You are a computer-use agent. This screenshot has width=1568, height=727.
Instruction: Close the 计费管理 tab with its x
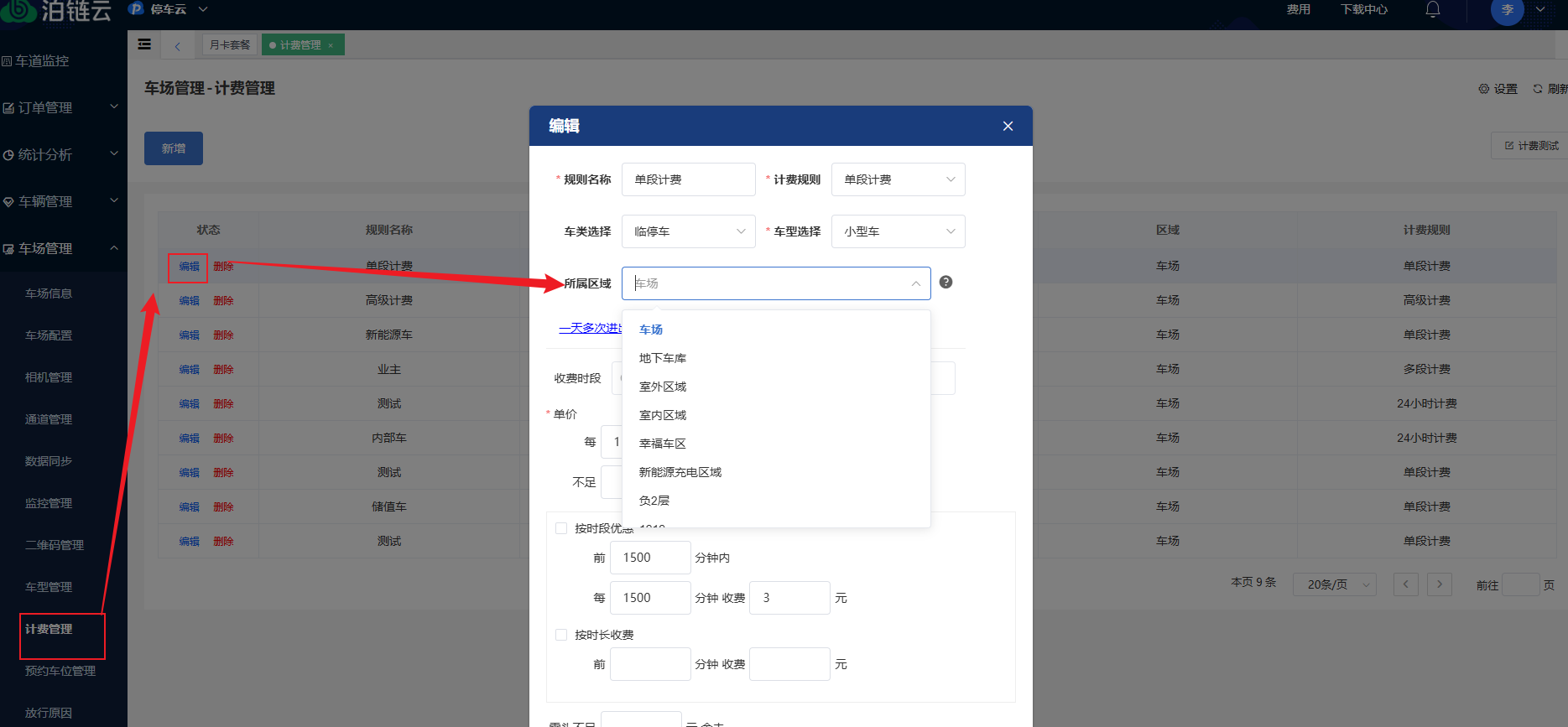[331, 45]
